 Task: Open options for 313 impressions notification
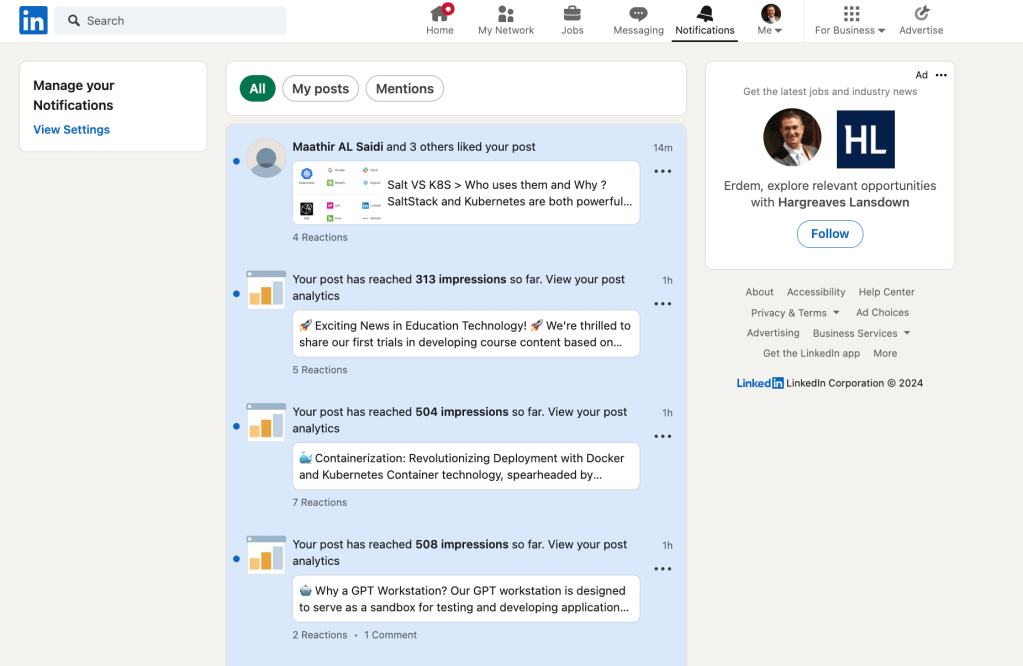pos(663,304)
